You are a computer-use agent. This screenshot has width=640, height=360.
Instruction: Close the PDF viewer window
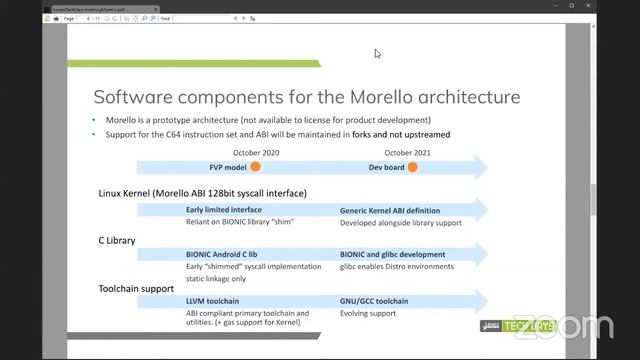click(588, 6)
